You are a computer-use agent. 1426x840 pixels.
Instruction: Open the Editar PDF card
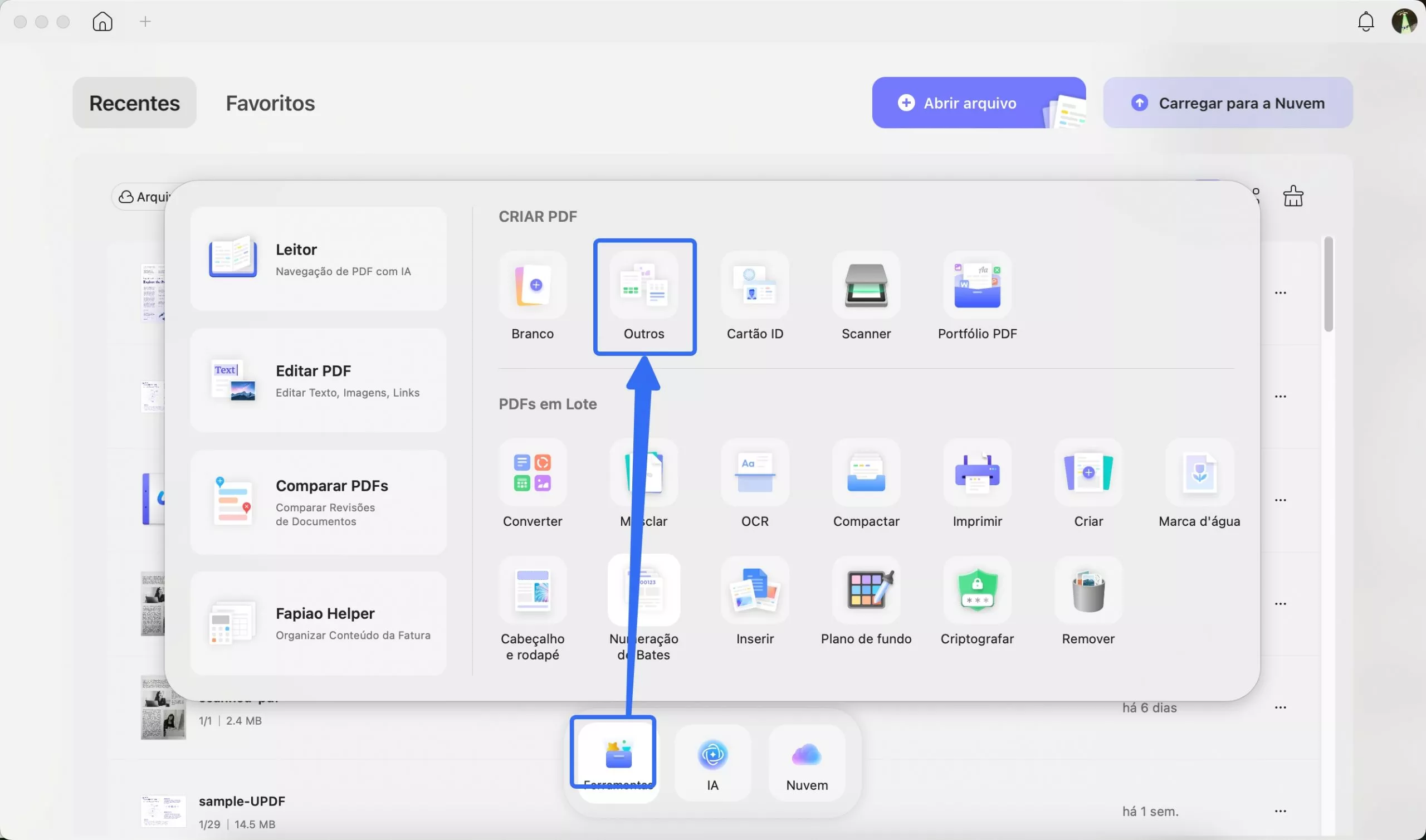click(x=318, y=380)
